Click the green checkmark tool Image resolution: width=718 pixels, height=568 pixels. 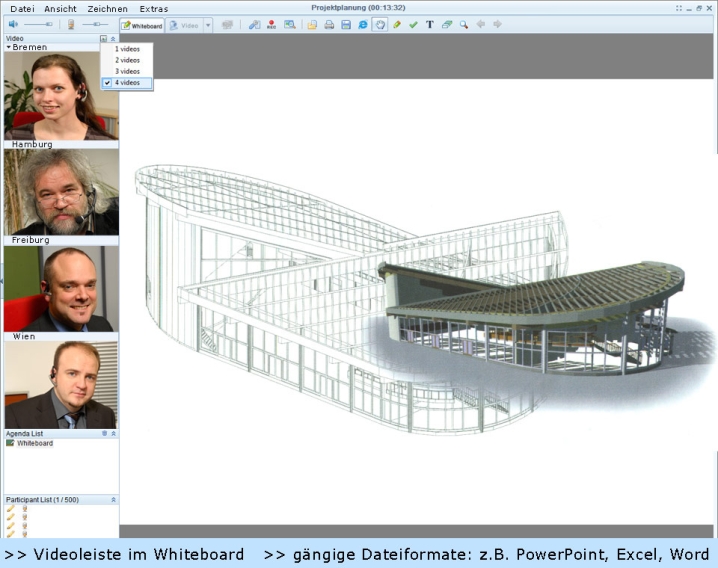point(413,25)
